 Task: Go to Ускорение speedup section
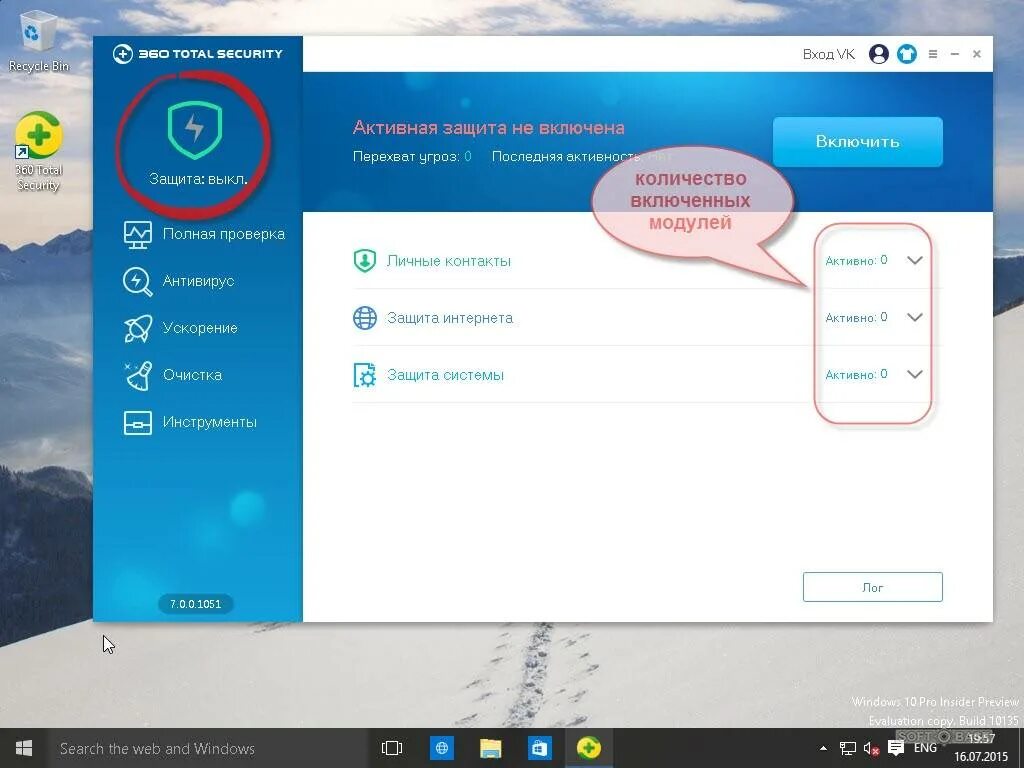pos(180,328)
